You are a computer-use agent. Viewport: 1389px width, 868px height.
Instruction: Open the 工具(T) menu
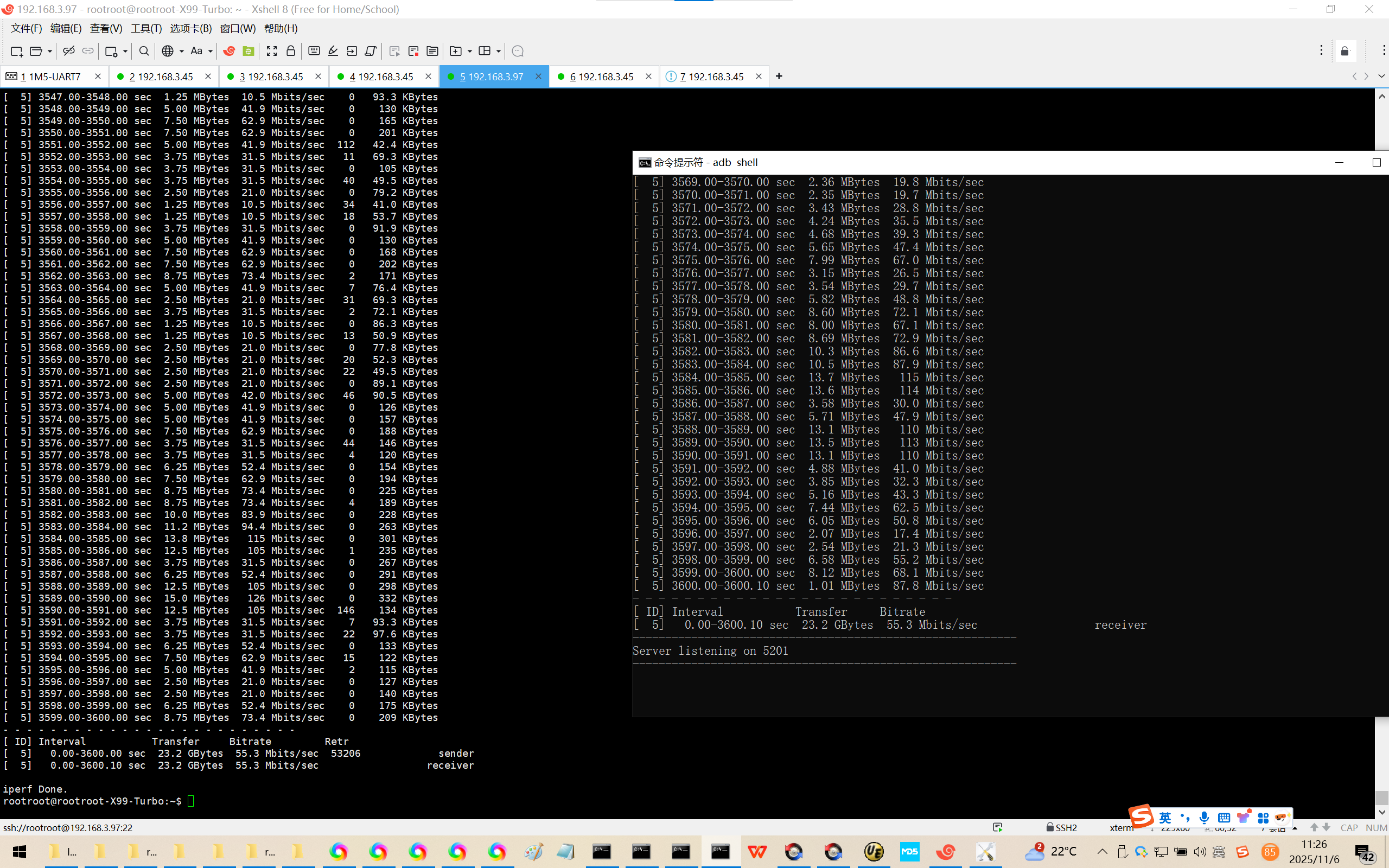tap(146, 28)
